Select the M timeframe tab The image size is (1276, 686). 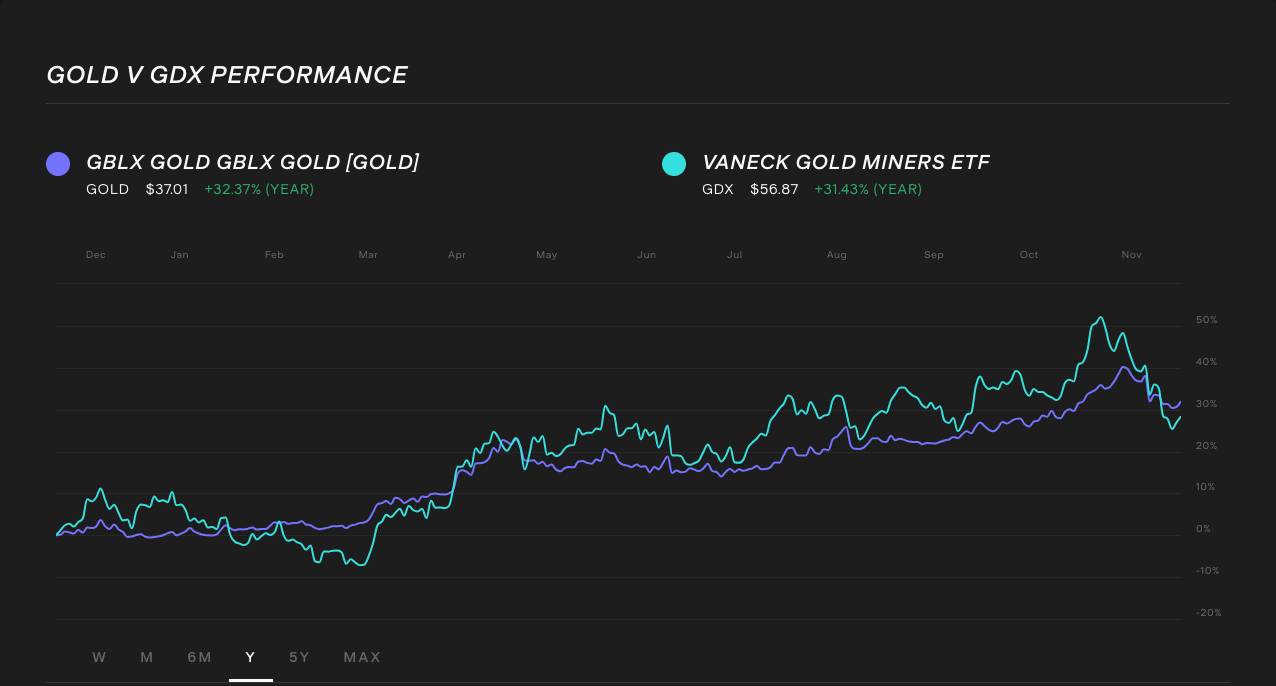pos(146,657)
